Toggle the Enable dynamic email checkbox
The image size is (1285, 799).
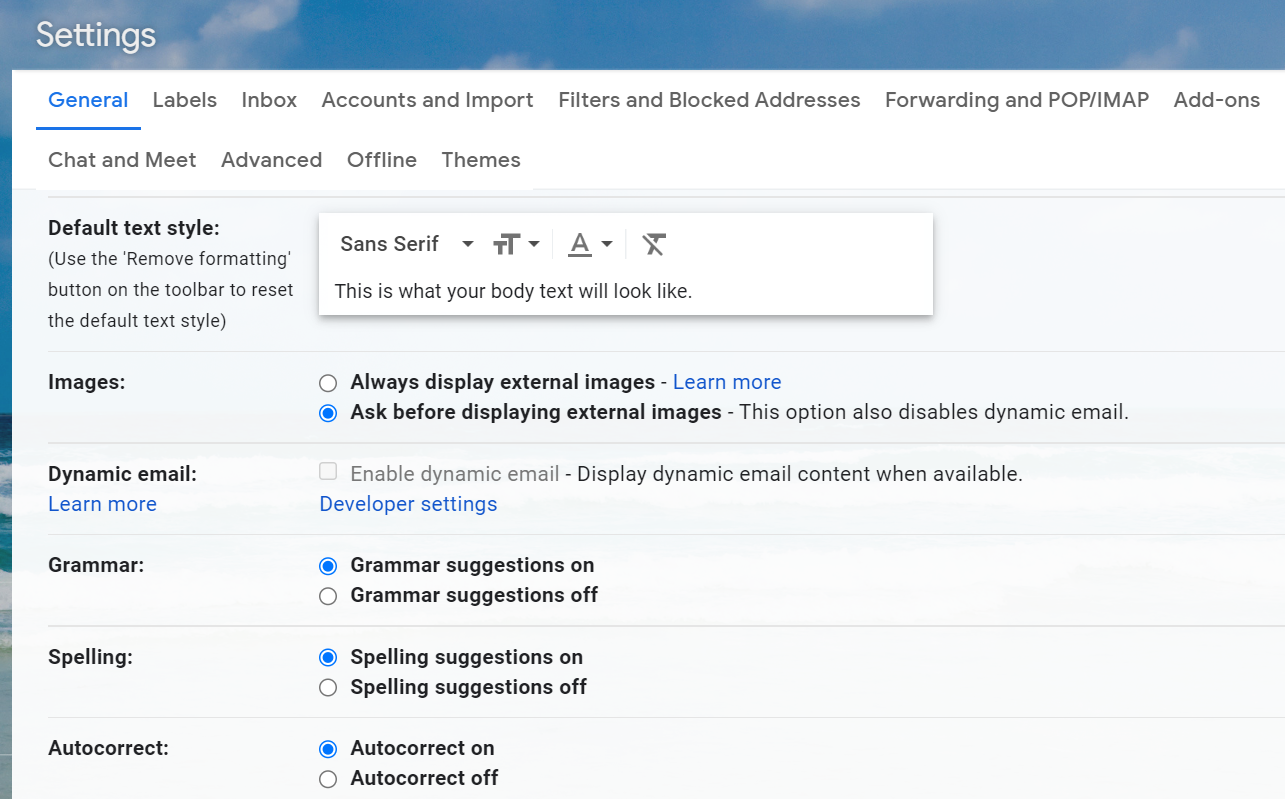328,472
